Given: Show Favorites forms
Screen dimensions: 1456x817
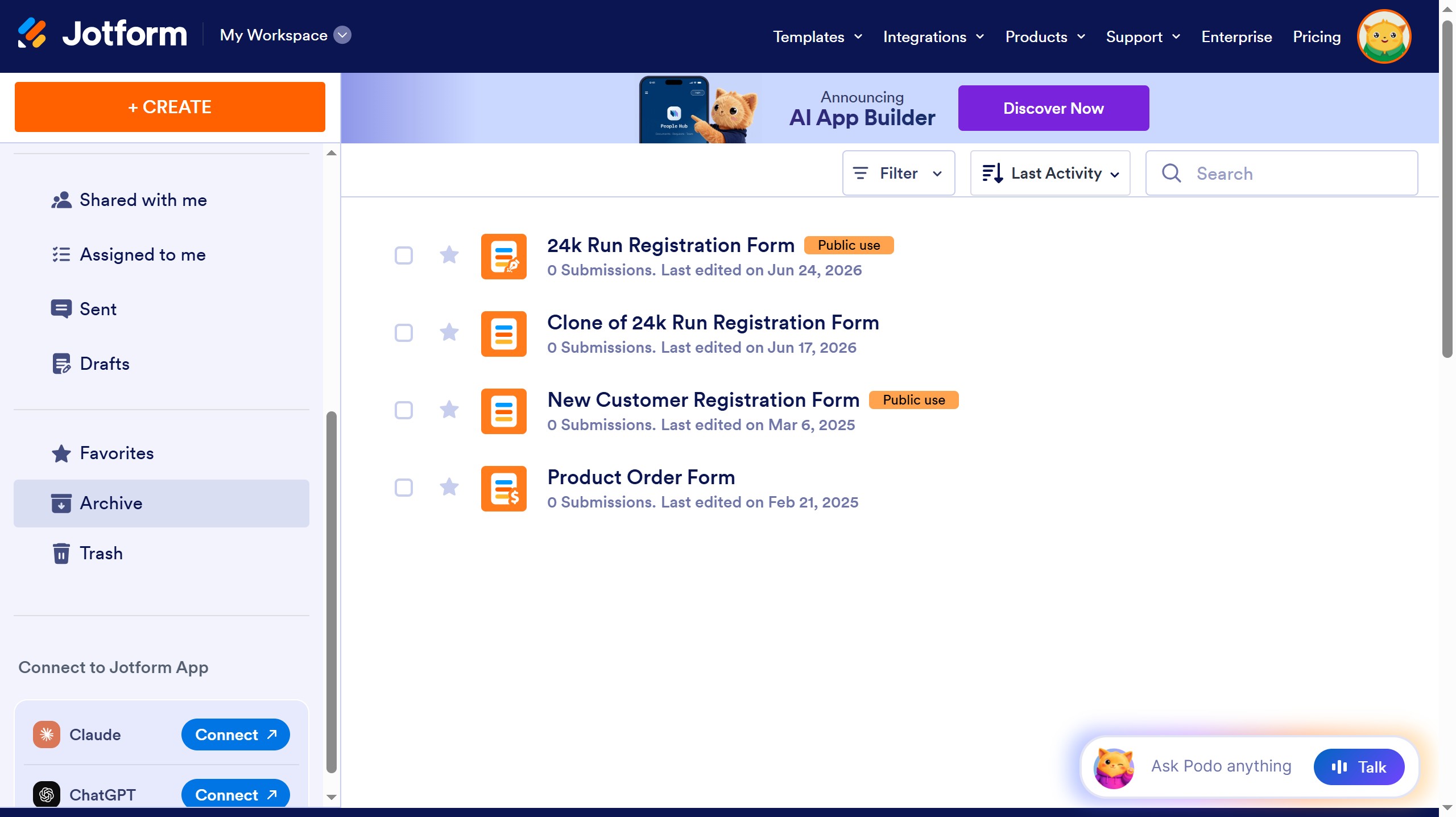Looking at the screenshot, I should click(162, 453).
